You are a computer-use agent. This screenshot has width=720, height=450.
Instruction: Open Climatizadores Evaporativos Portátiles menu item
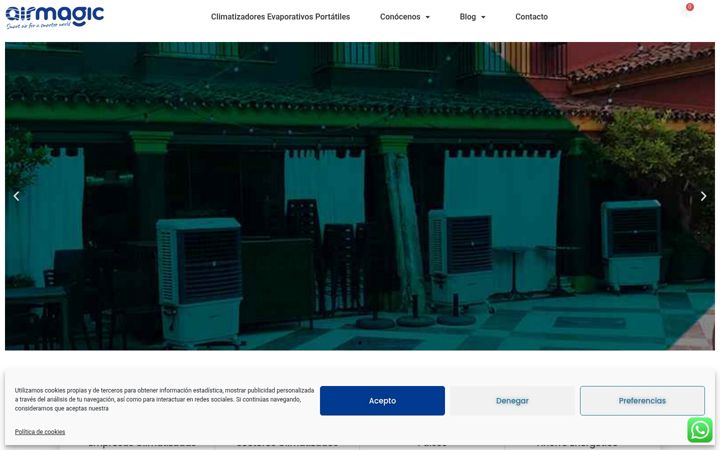tap(280, 17)
